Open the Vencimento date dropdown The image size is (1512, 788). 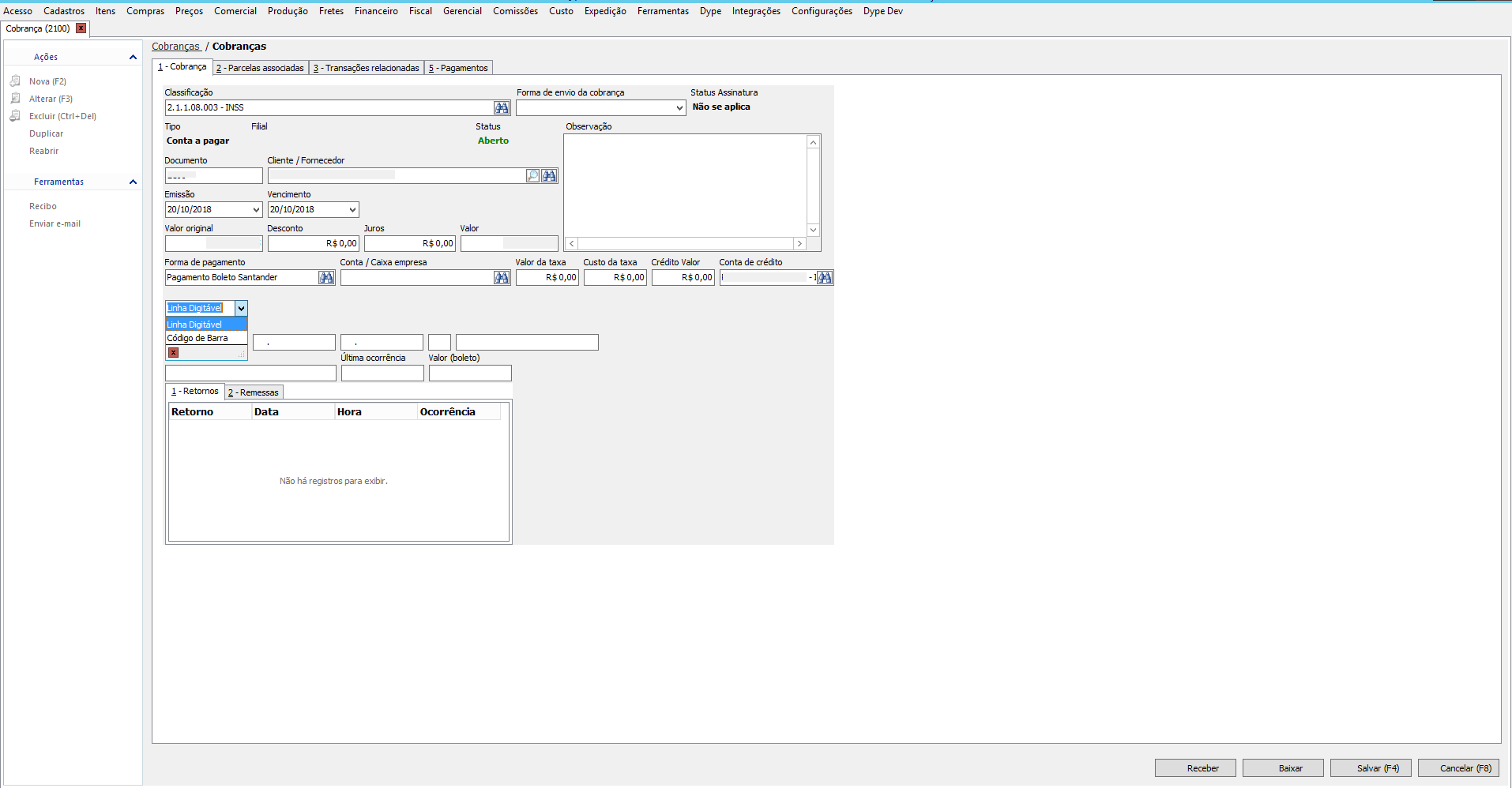[x=352, y=210]
